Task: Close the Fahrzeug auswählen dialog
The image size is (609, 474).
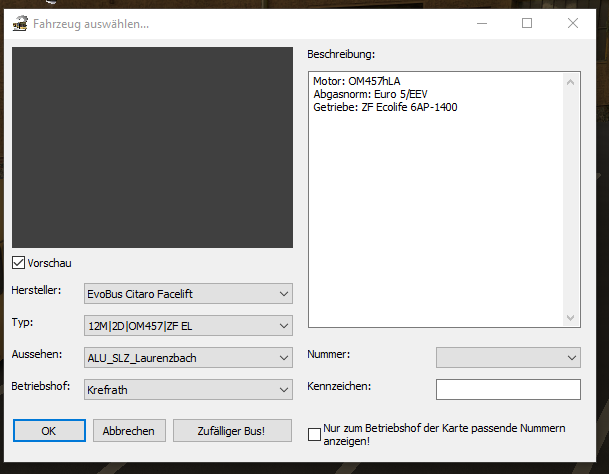Action: click(574, 22)
